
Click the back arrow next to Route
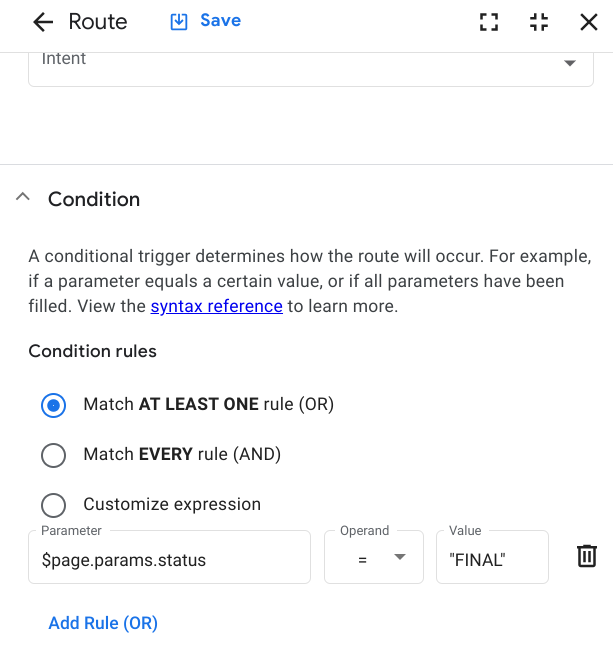(42, 22)
